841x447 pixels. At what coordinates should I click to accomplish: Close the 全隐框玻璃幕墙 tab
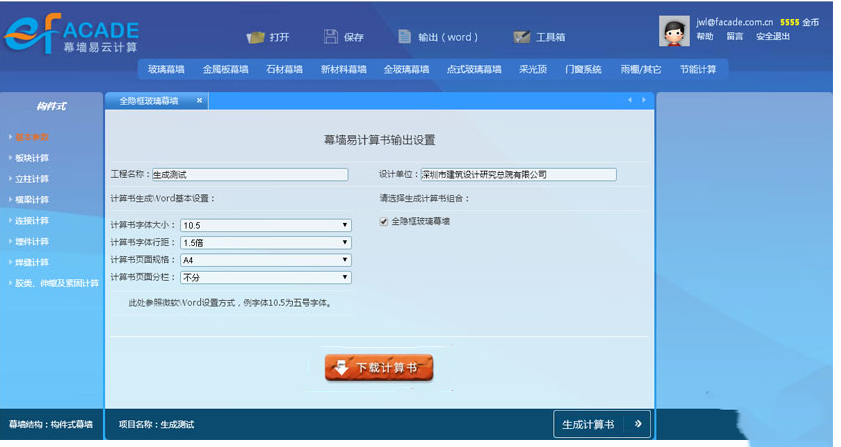click(x=200, y=100)
